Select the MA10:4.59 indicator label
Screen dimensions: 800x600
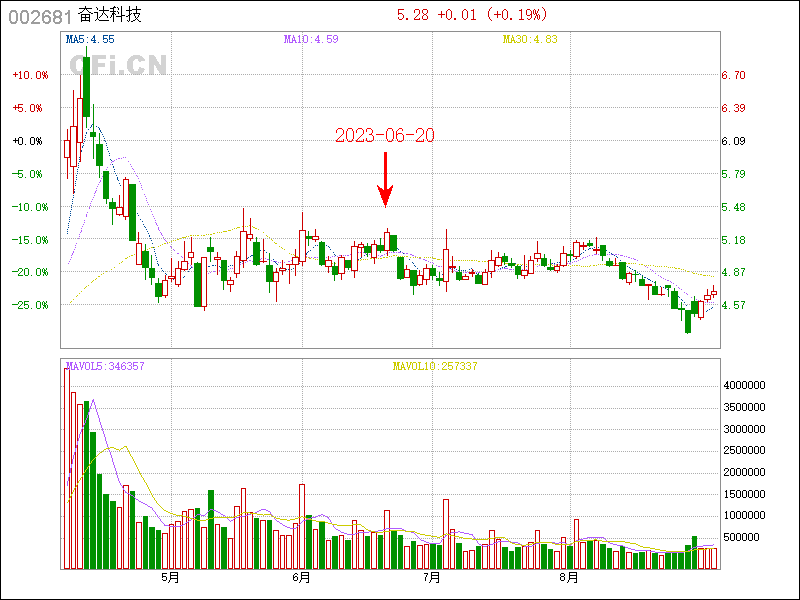coord(311,39)
